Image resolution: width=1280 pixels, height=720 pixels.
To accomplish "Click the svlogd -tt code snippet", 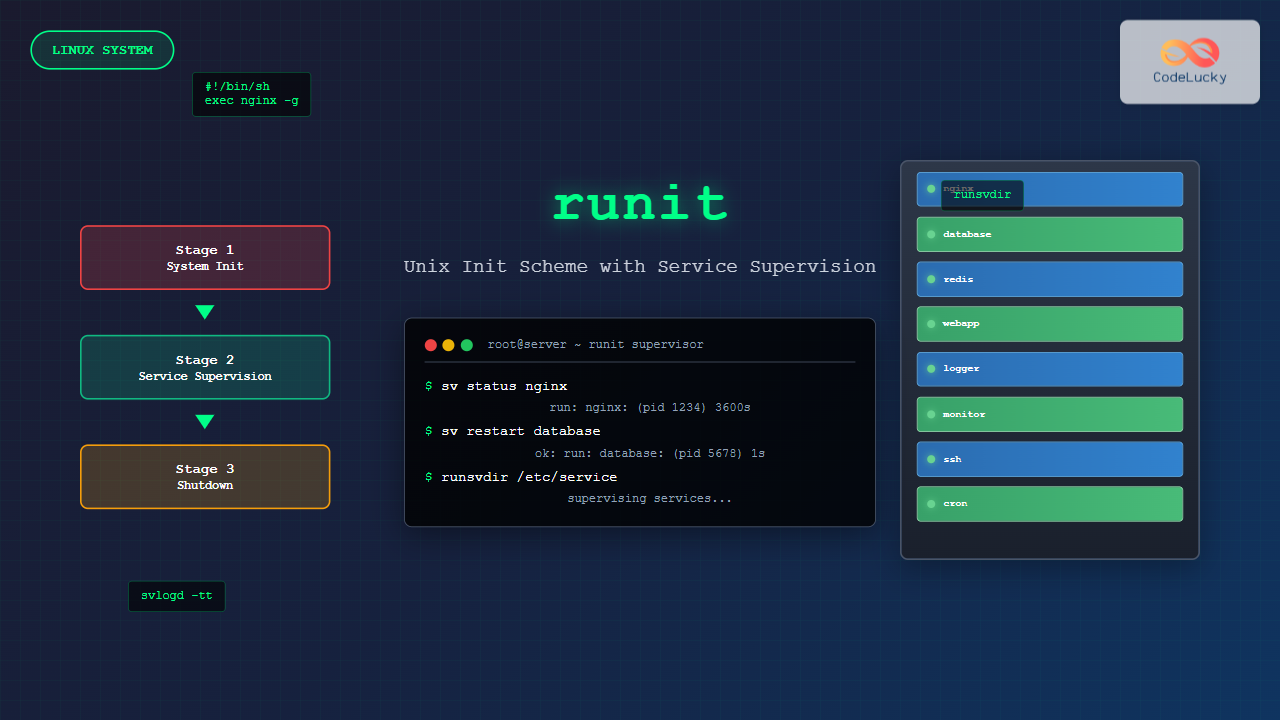I will tap(176, 595).
